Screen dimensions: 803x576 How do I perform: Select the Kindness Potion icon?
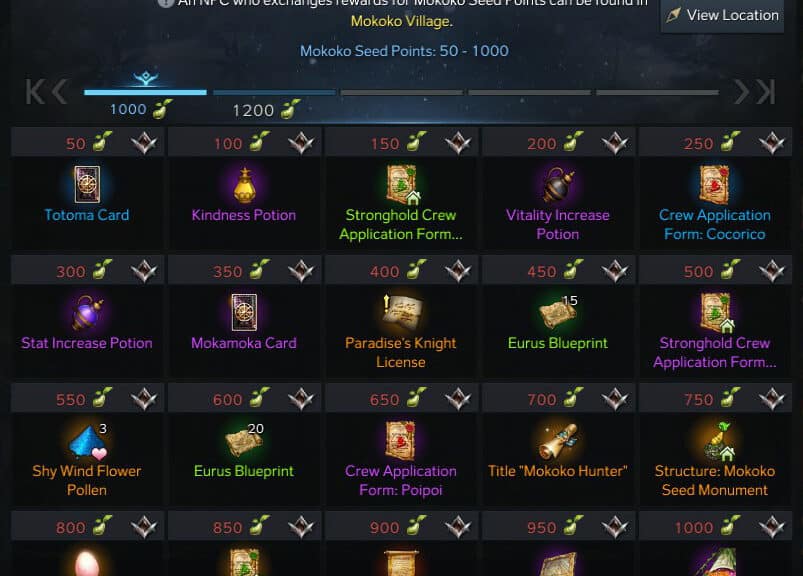(244, 185)
